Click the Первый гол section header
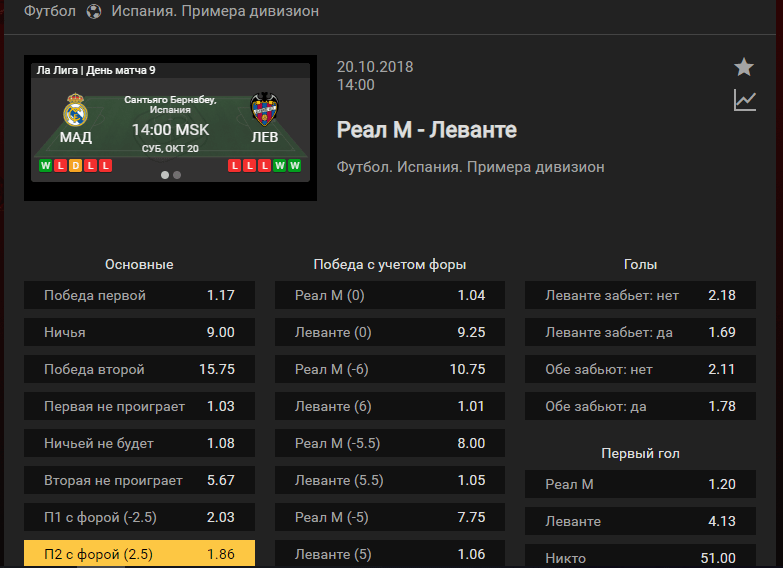The width and height of the screenshot is (783, 568). point(640,453)
